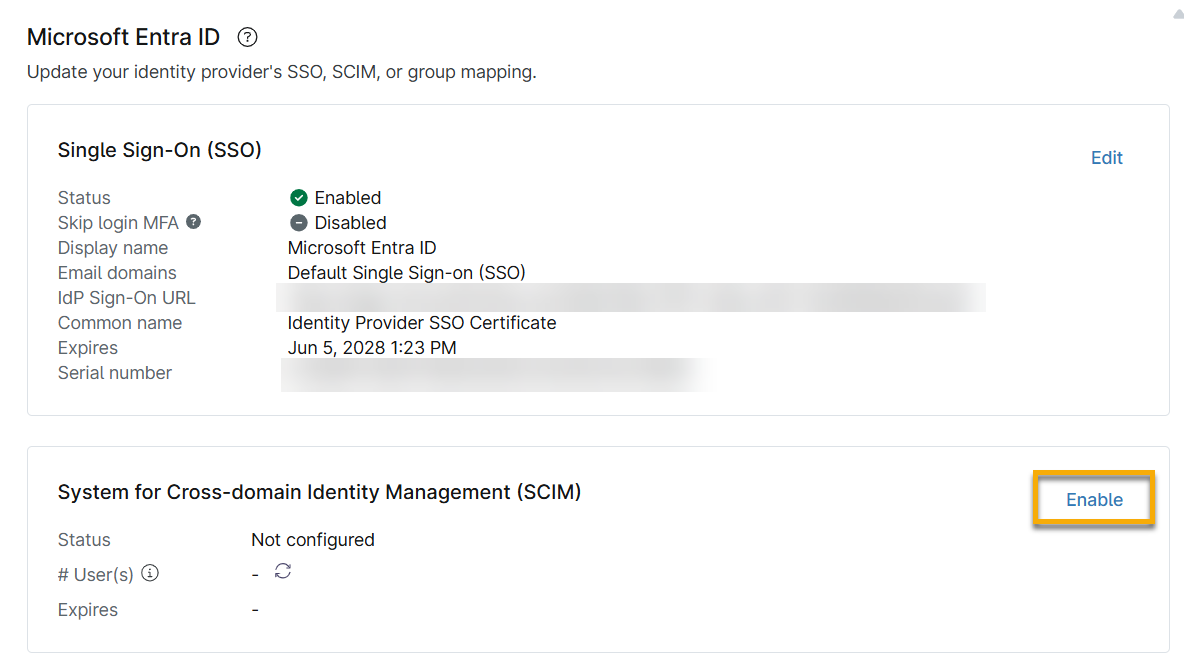Select the Not configured status text
Viewport: 1184px width, 656px height.
[x=312, y=539]
